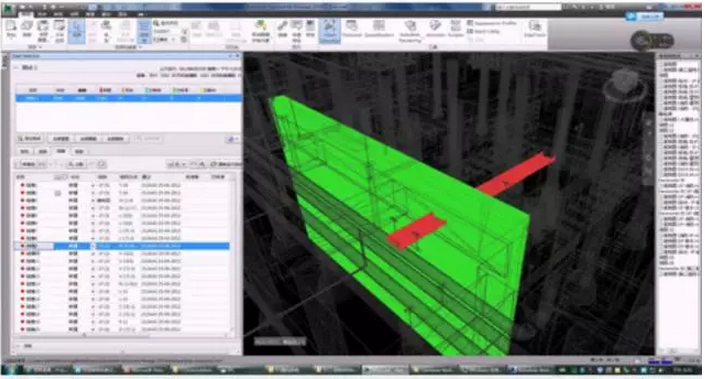Collapse the test summary section at top of Clash Detective
Image resolution: width=705 pixels, height=379 pixels.
pyautogui.click(x=17, y=67)
